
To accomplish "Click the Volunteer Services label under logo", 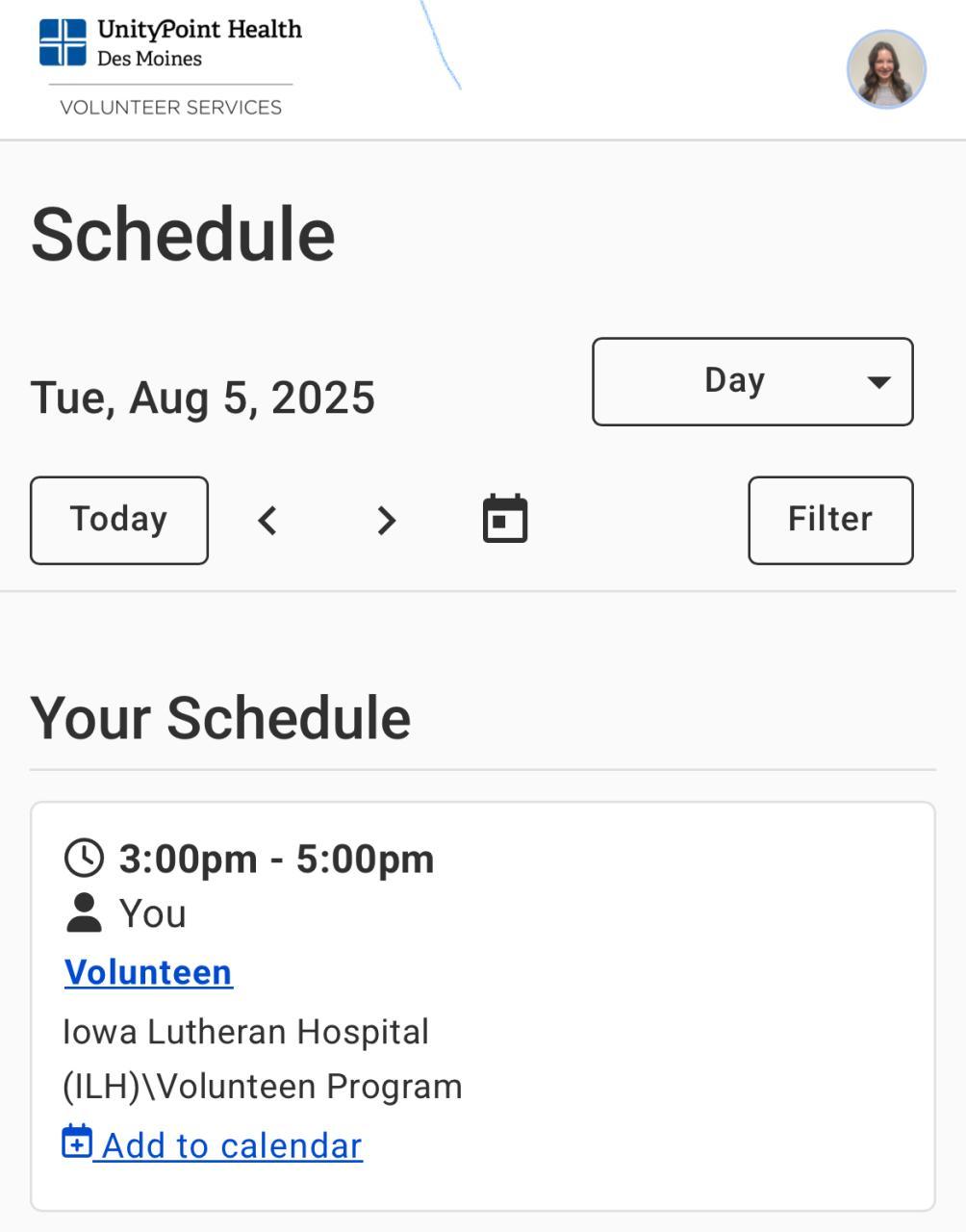I will (x=170, y=108).
